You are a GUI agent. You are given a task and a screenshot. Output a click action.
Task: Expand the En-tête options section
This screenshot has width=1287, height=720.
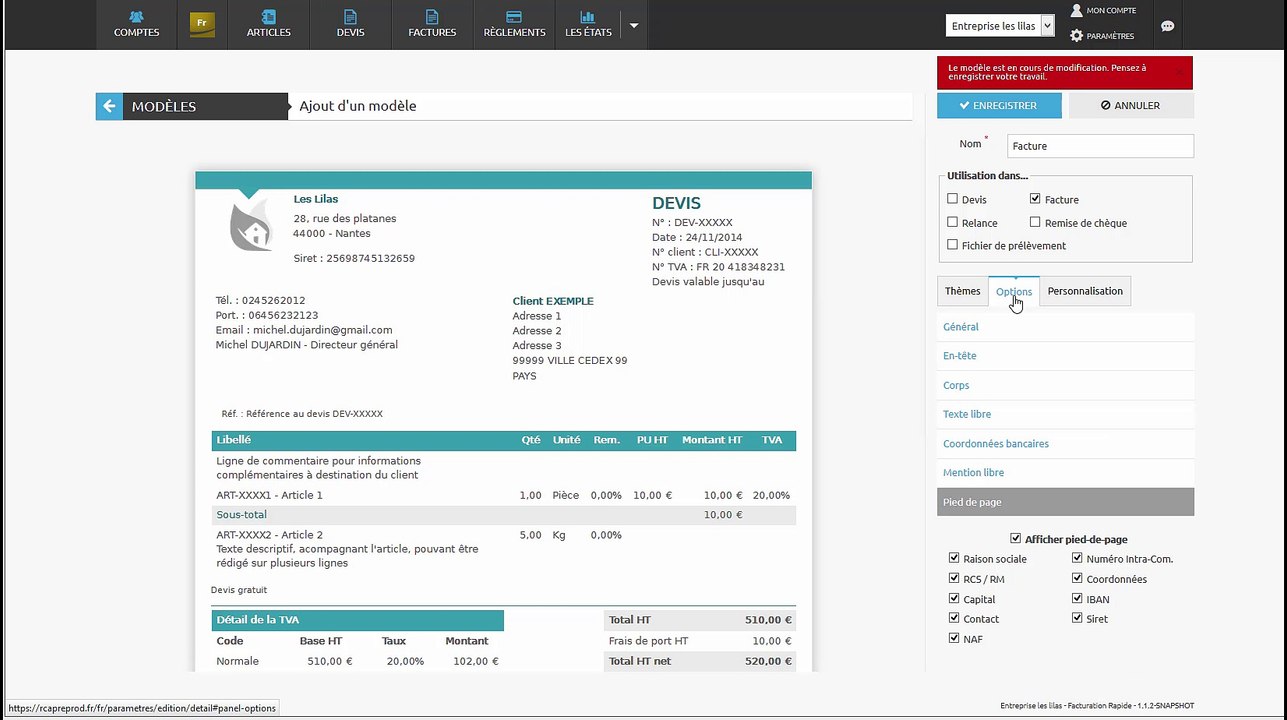coord(1065,356)
